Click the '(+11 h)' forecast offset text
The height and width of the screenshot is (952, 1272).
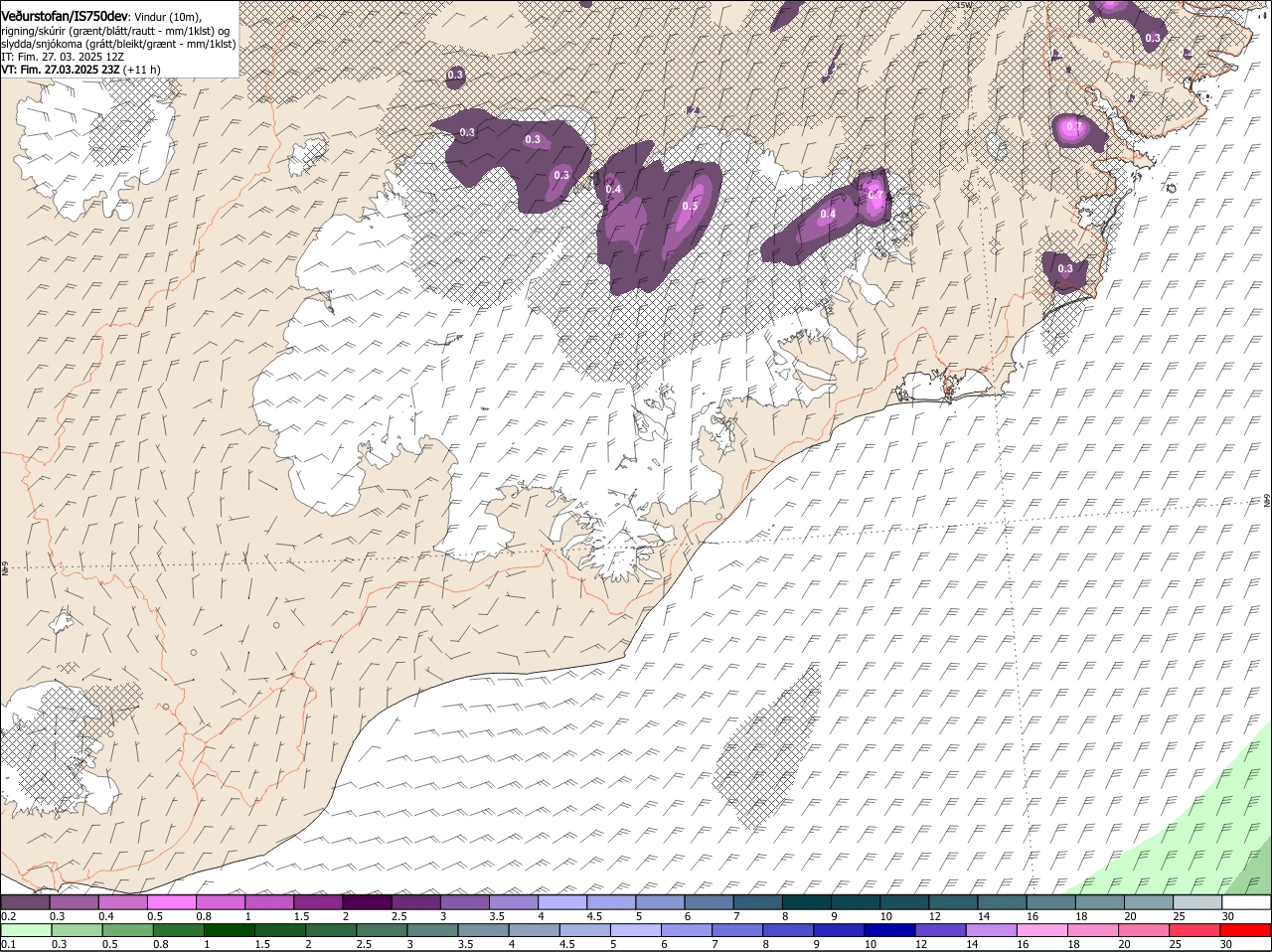point(142,71)
